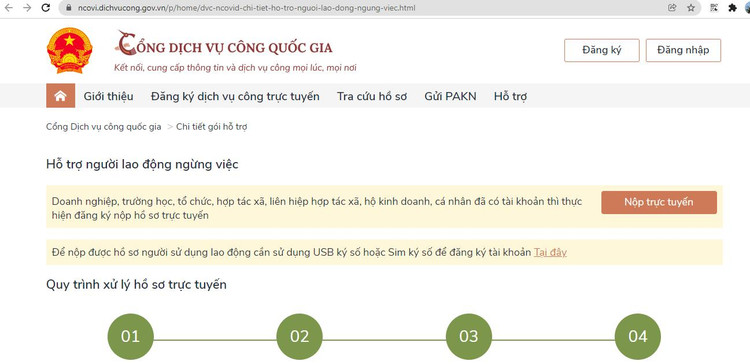This screenshot has height=364, width=750.
Task: Click the share page icon in address bar
Action: coord(672,8)
